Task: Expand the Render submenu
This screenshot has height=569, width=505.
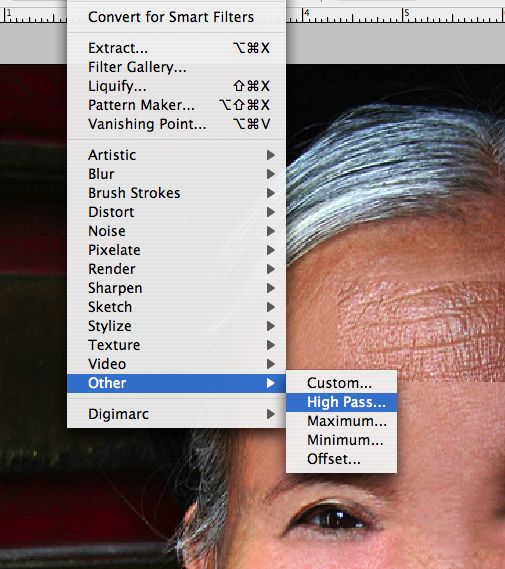Action: point(176,269)
